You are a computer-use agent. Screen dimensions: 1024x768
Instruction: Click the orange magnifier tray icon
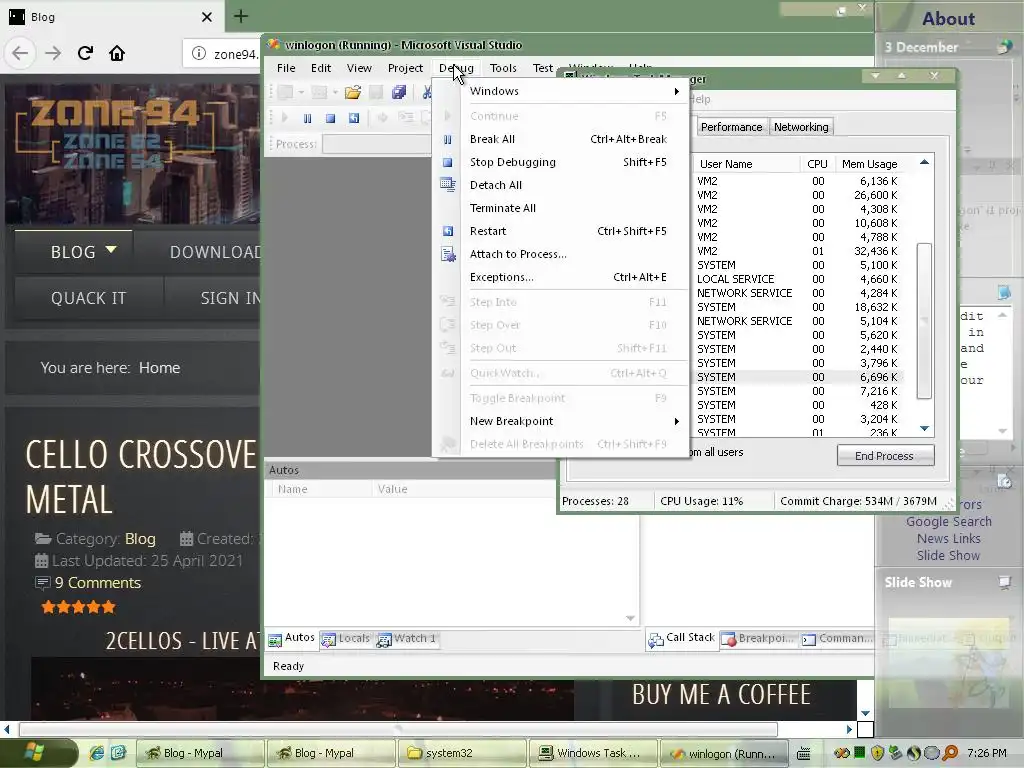point(950,753)
